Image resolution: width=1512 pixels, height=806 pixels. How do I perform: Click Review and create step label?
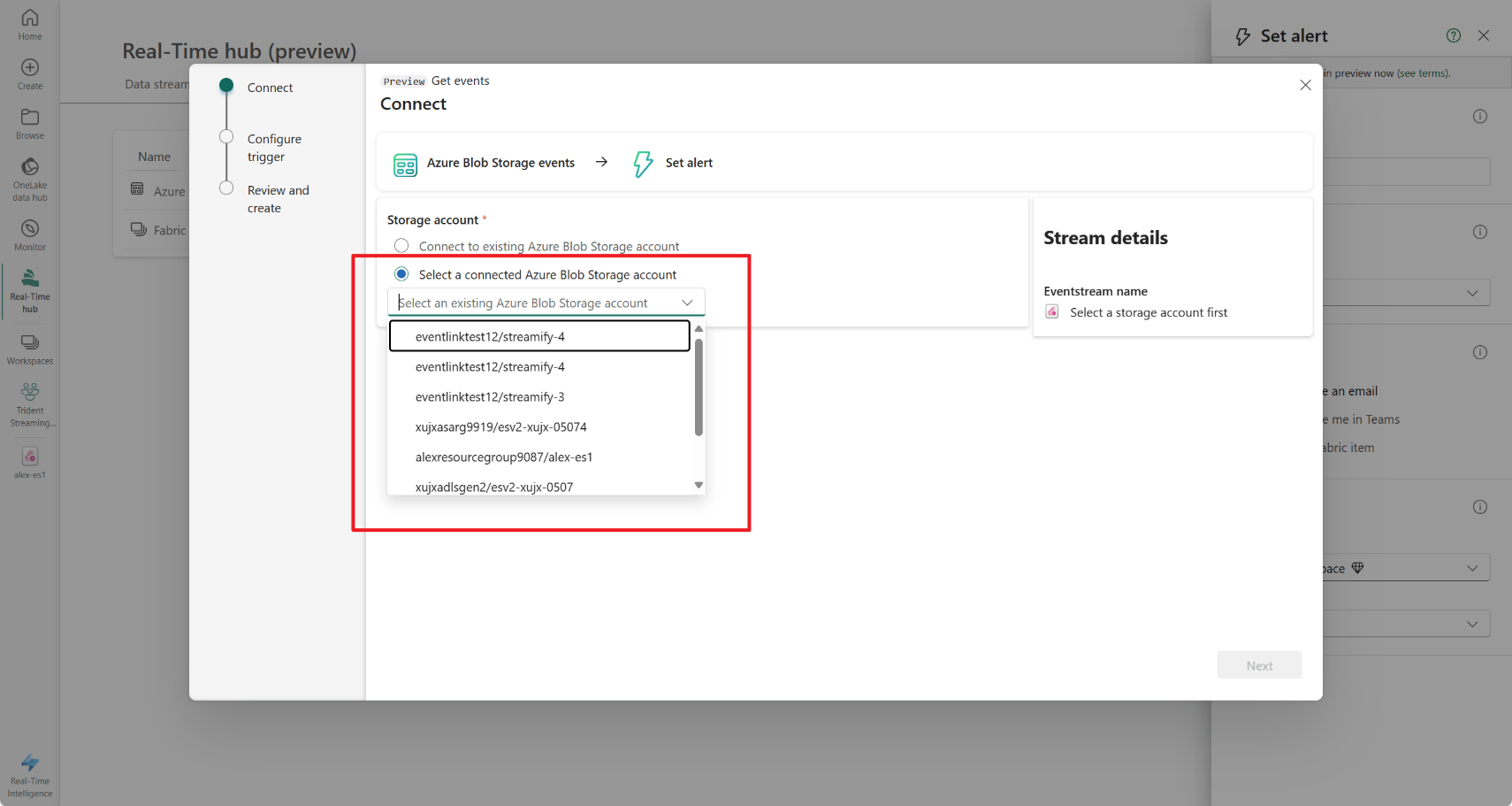[x=279, y=199]
